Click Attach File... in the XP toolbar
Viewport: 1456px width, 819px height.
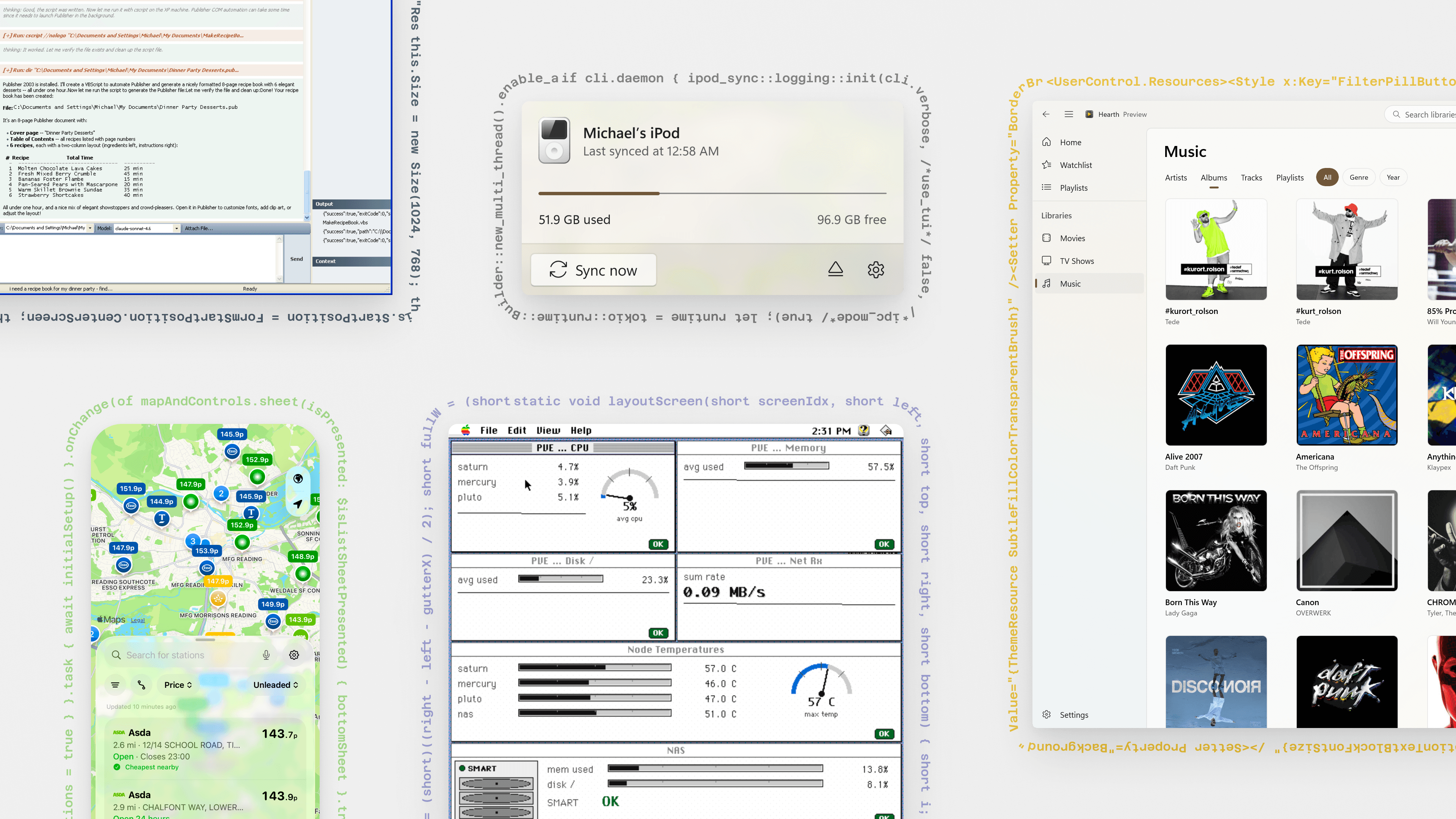click(x=198, y=228)
